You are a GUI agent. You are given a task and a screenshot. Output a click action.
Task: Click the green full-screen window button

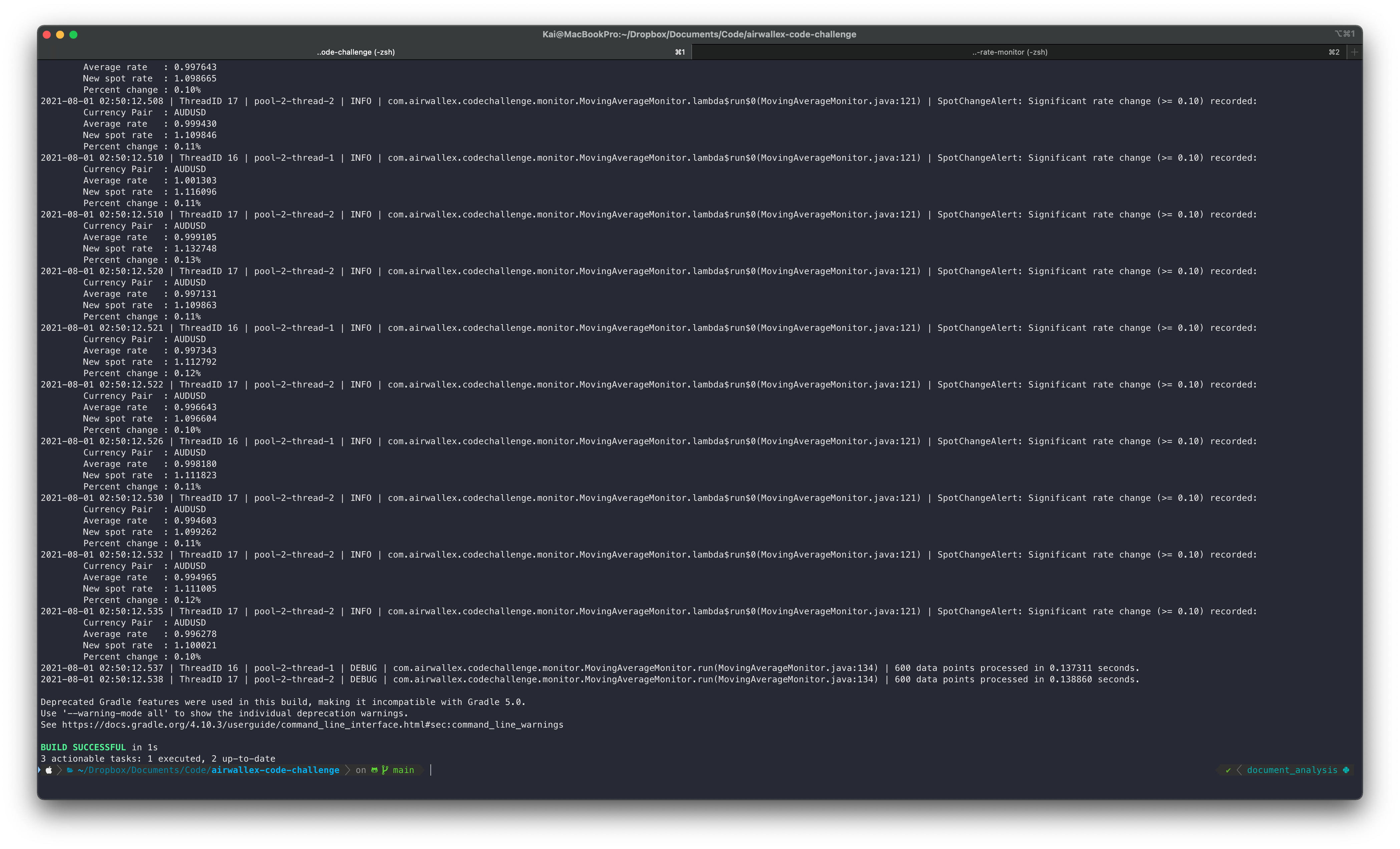tap(73, 35)
